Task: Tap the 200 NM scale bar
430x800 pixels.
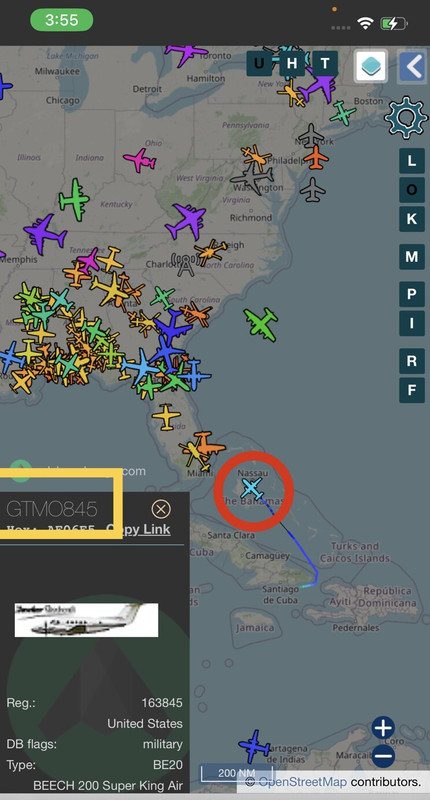Action: tap(236, 773)
